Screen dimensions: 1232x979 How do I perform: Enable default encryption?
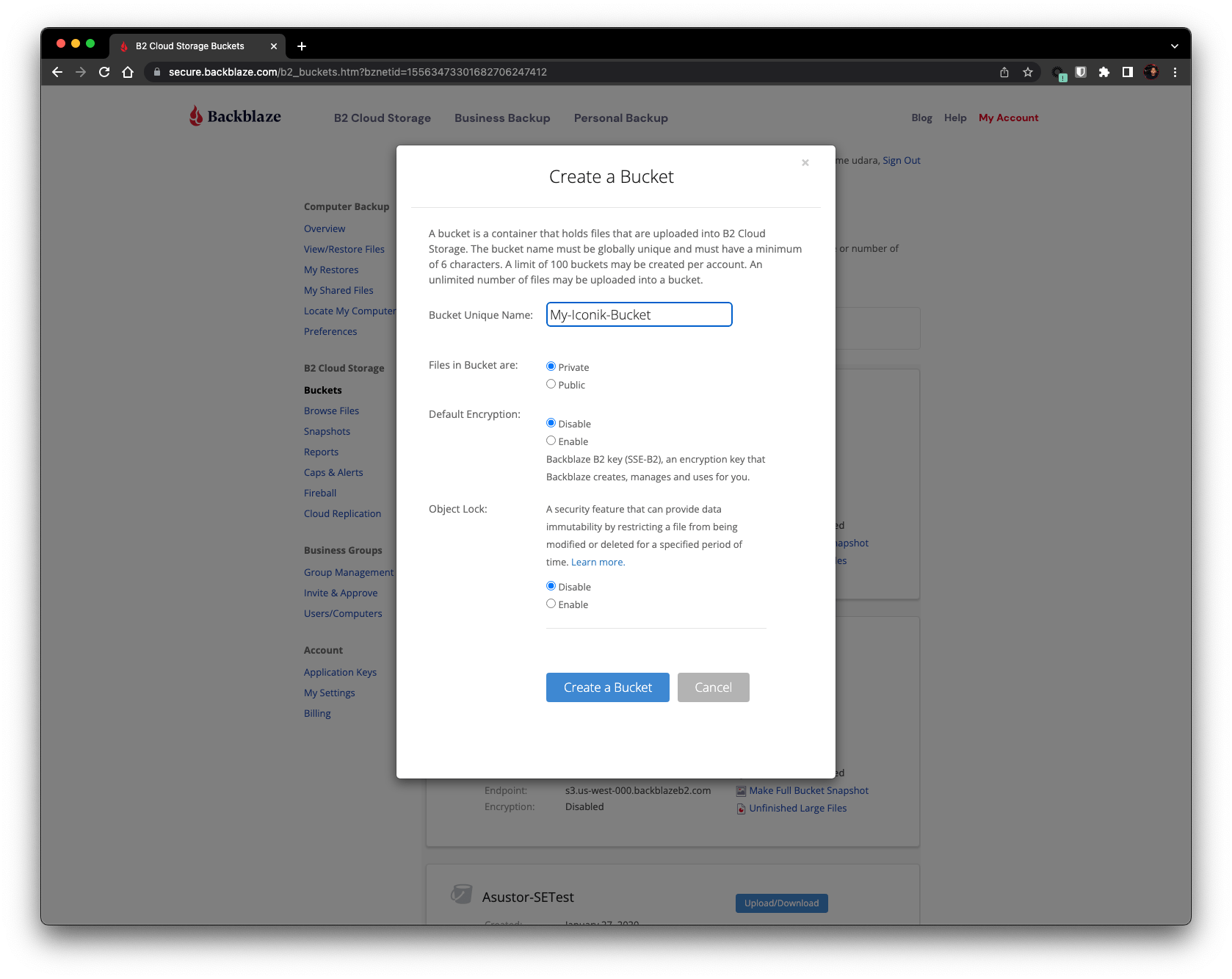click(551, 440)
